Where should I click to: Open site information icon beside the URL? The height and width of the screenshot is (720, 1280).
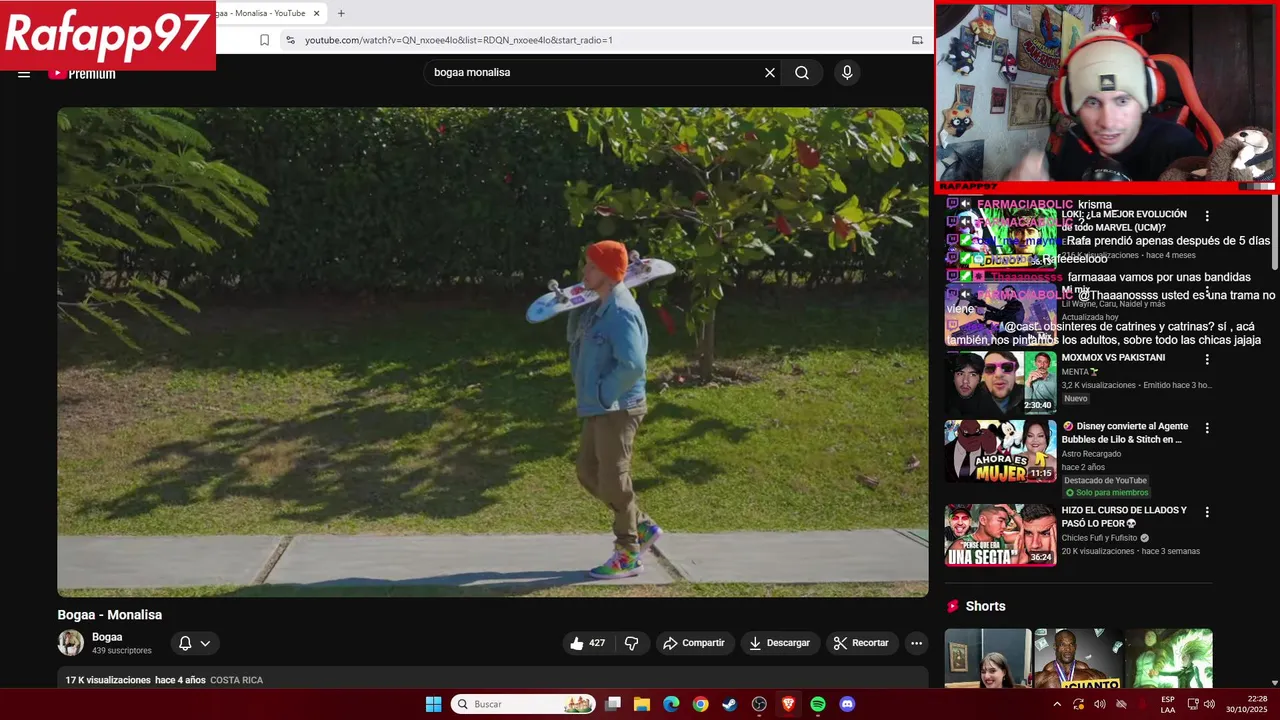tap(290, 40)
